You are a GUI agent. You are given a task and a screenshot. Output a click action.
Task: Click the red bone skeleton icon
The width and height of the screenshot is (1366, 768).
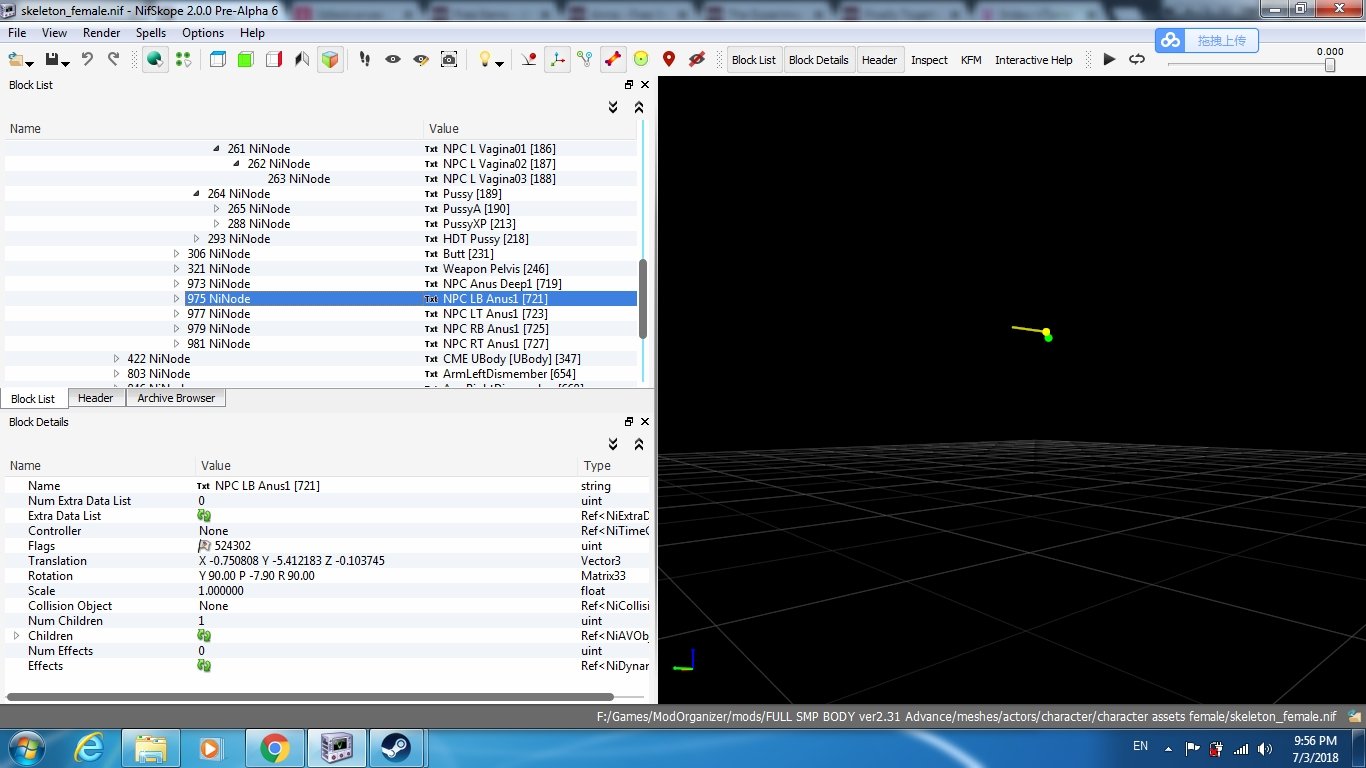pos(613,60)
